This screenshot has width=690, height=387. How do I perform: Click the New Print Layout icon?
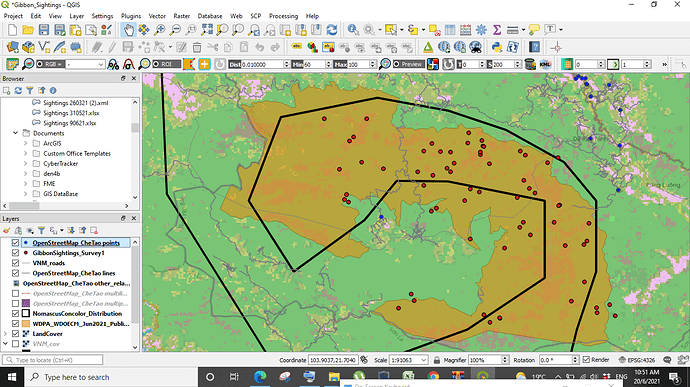click(75, 29)
